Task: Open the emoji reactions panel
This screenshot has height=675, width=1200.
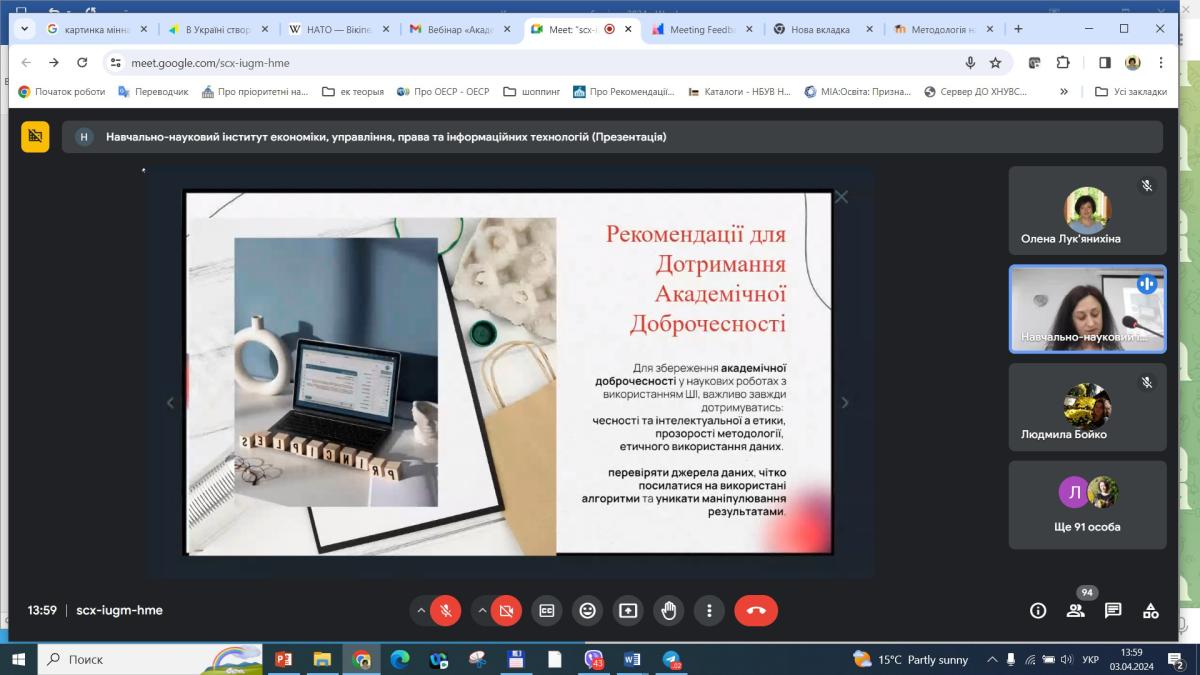Action: point(588,610)
